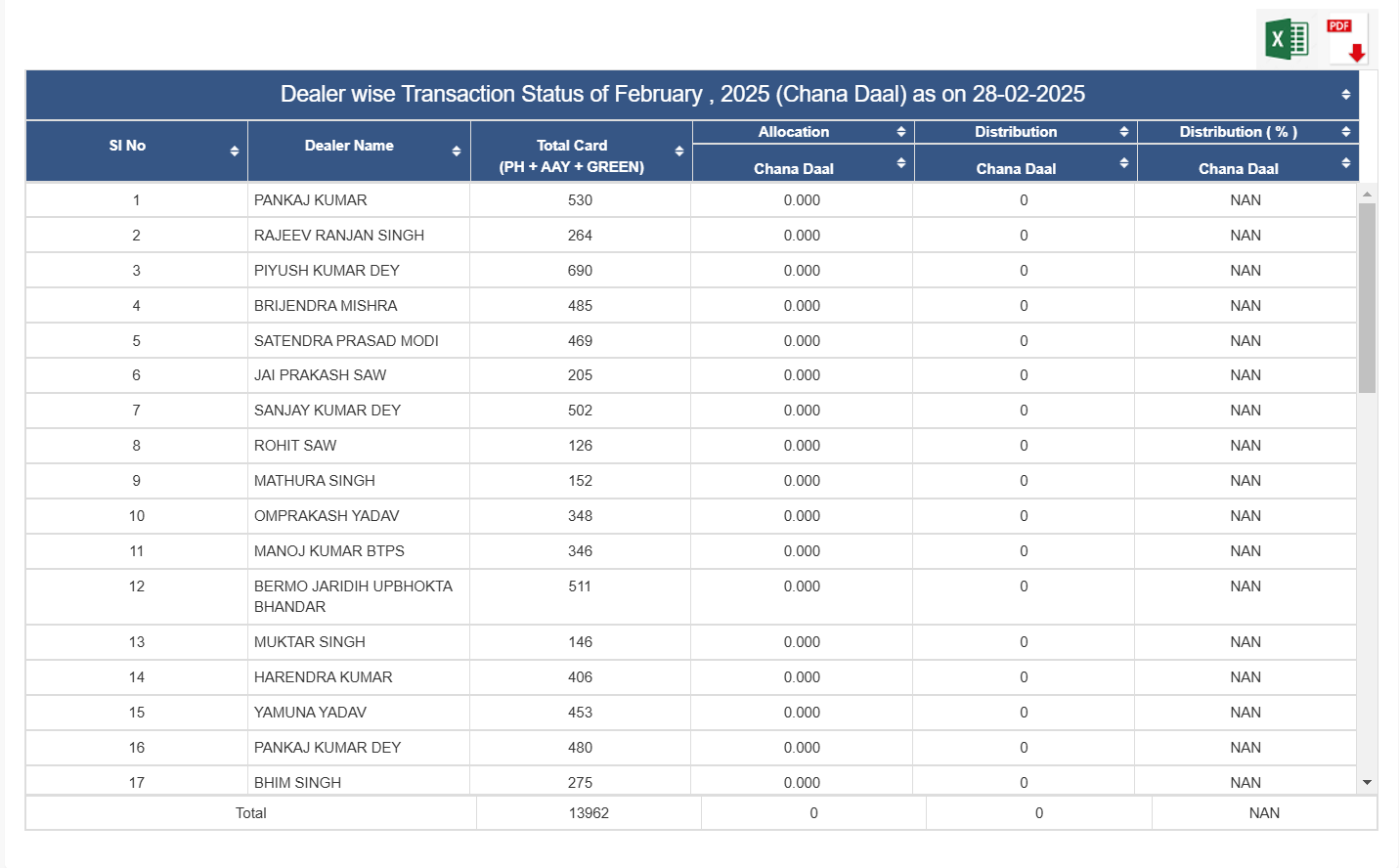Sort icon on Distribution ( % ) header
Screen dimensions: 1399x868
coord(1346,131)
